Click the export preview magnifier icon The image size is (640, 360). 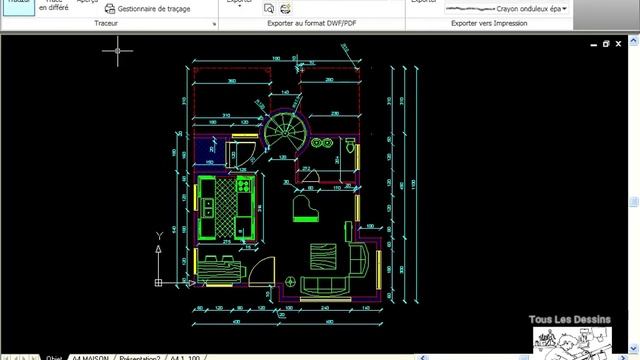pyautogui.click(x=269, y=8)
